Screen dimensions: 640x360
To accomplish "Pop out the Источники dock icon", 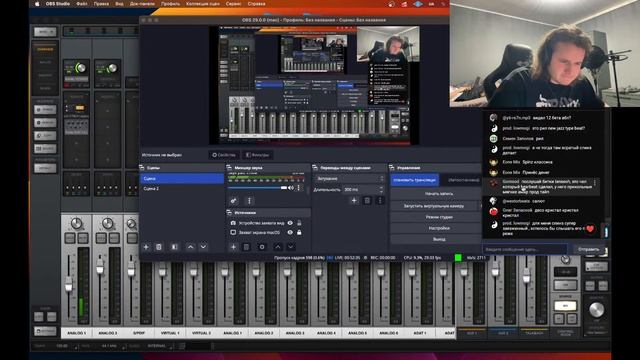I will coord(229,212).
